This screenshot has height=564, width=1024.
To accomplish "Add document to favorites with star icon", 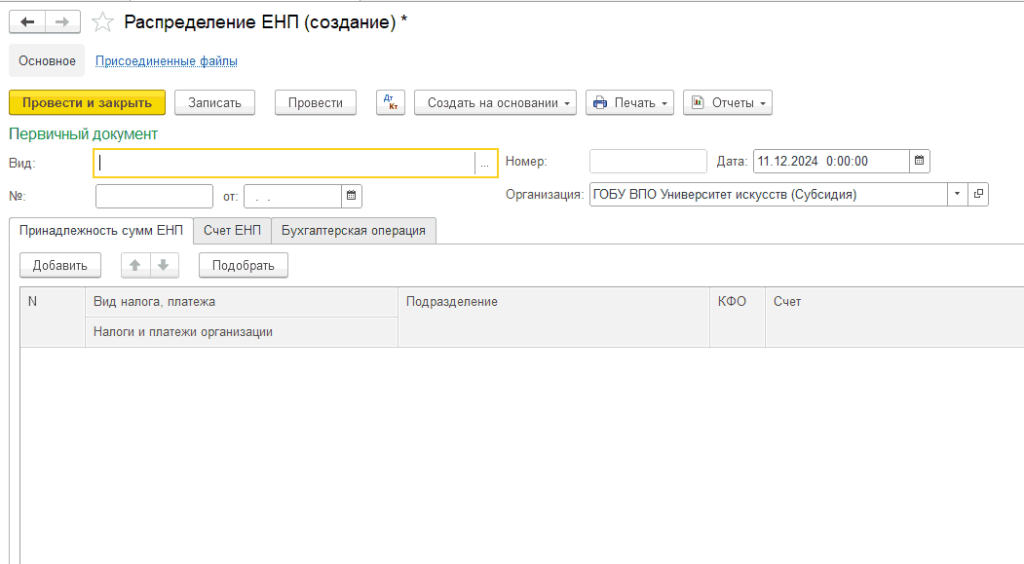I will coord(102,22).
